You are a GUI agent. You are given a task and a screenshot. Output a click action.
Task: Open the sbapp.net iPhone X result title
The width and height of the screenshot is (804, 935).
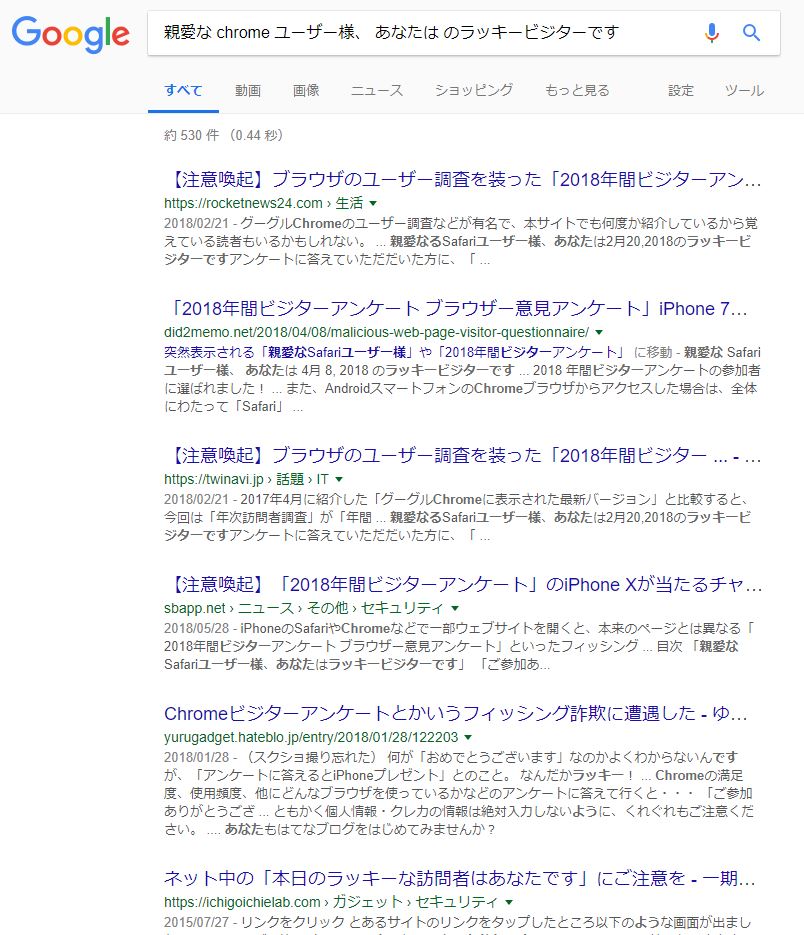click(x=463, y=584)
